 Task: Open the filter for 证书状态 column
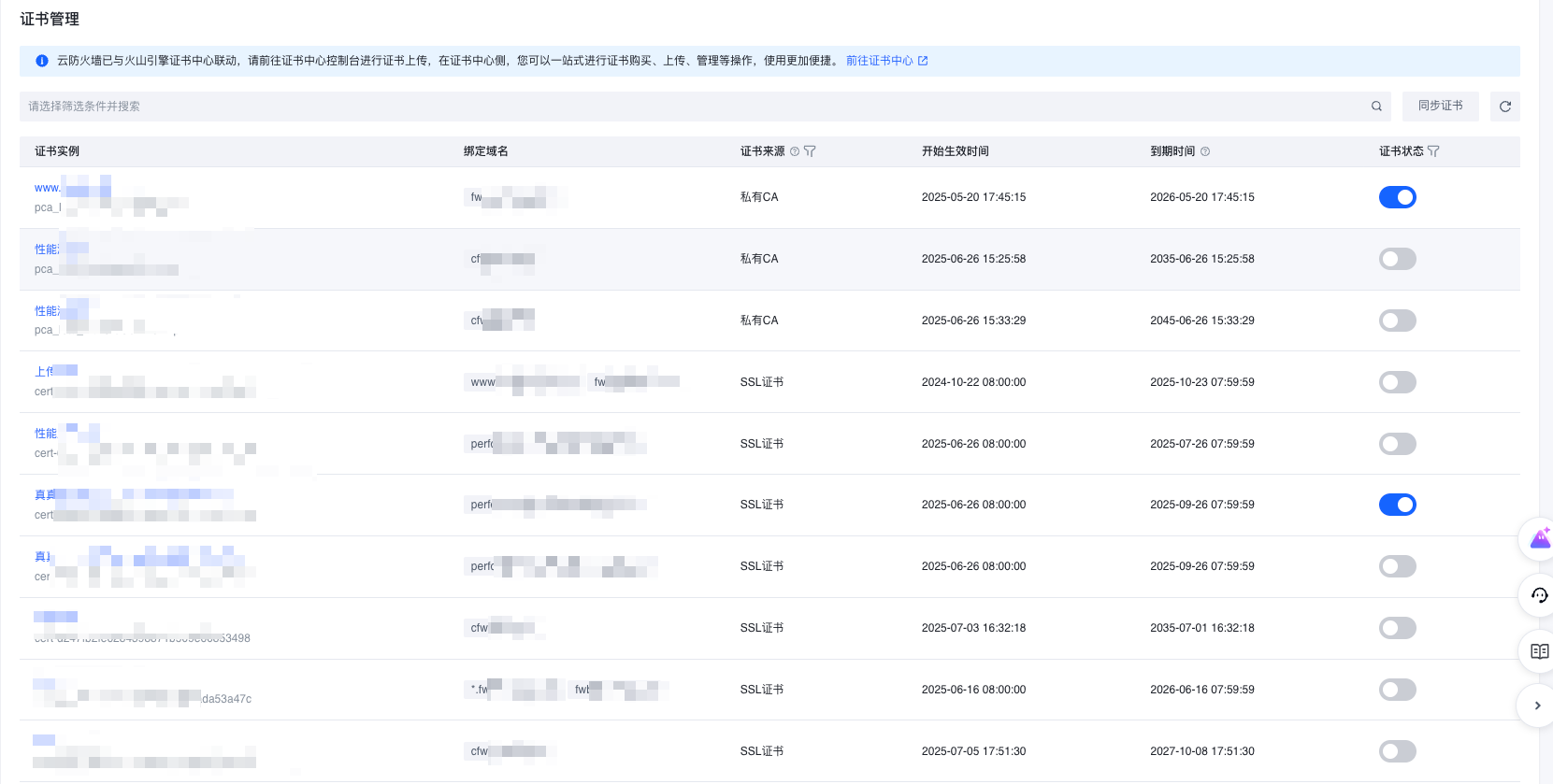click(x=1433, y=151)
